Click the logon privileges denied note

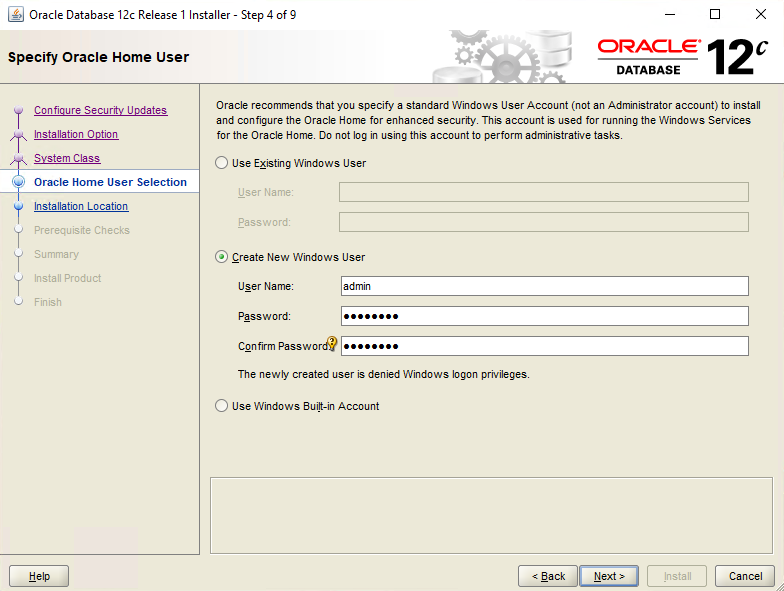tap(384, 374)
